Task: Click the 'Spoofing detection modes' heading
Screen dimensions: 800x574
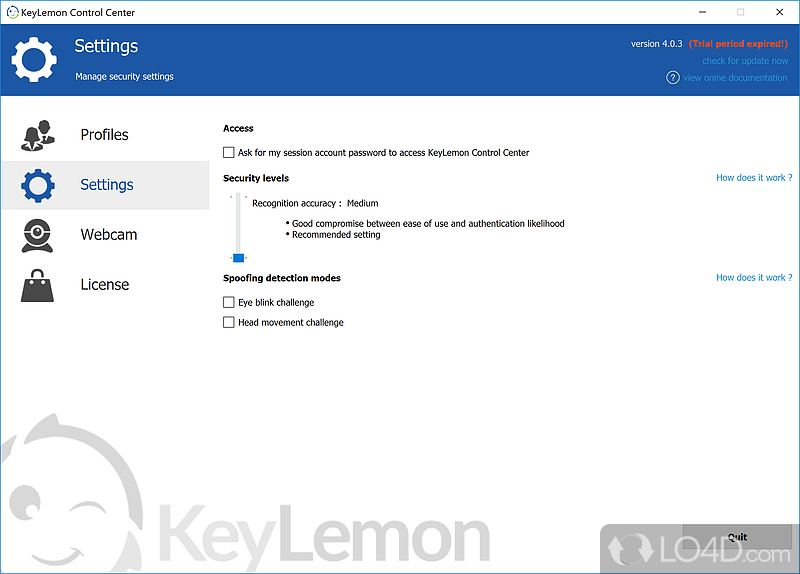Action: click(282, 278)
